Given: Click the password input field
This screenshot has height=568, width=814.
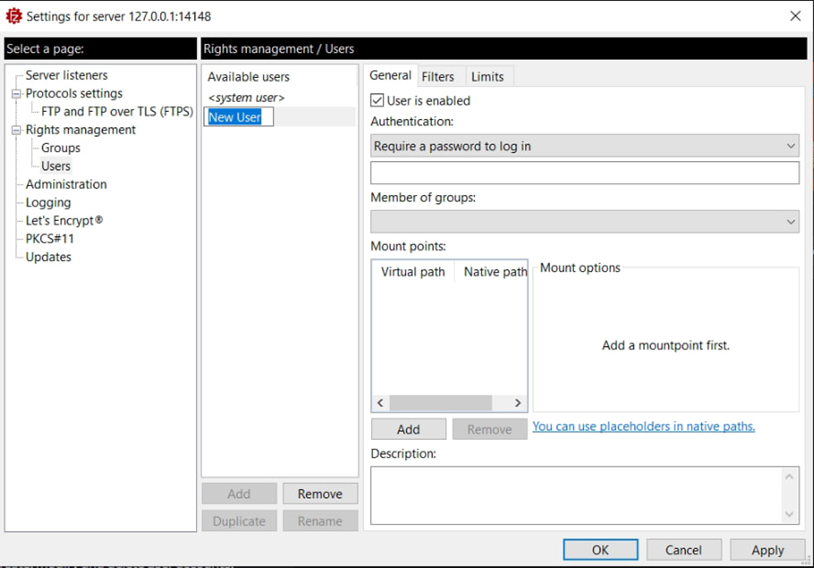Looking at the screenshot, I should click(x=584, y=173).
